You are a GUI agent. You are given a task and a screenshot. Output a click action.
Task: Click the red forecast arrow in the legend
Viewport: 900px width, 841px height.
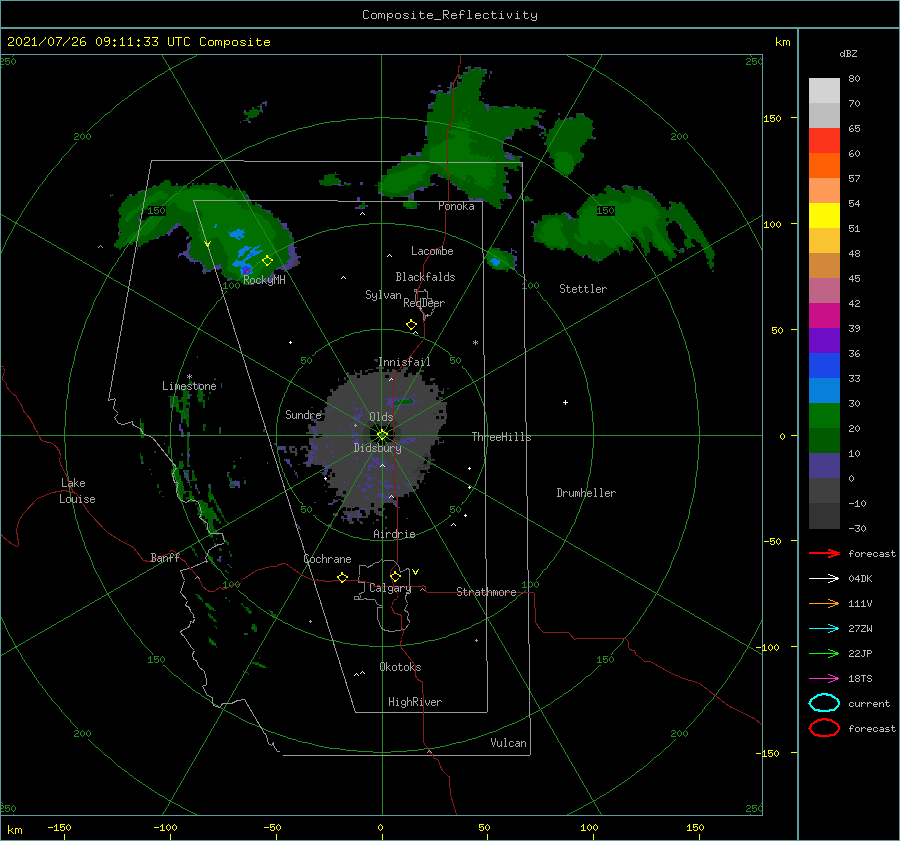click(824, 553)
